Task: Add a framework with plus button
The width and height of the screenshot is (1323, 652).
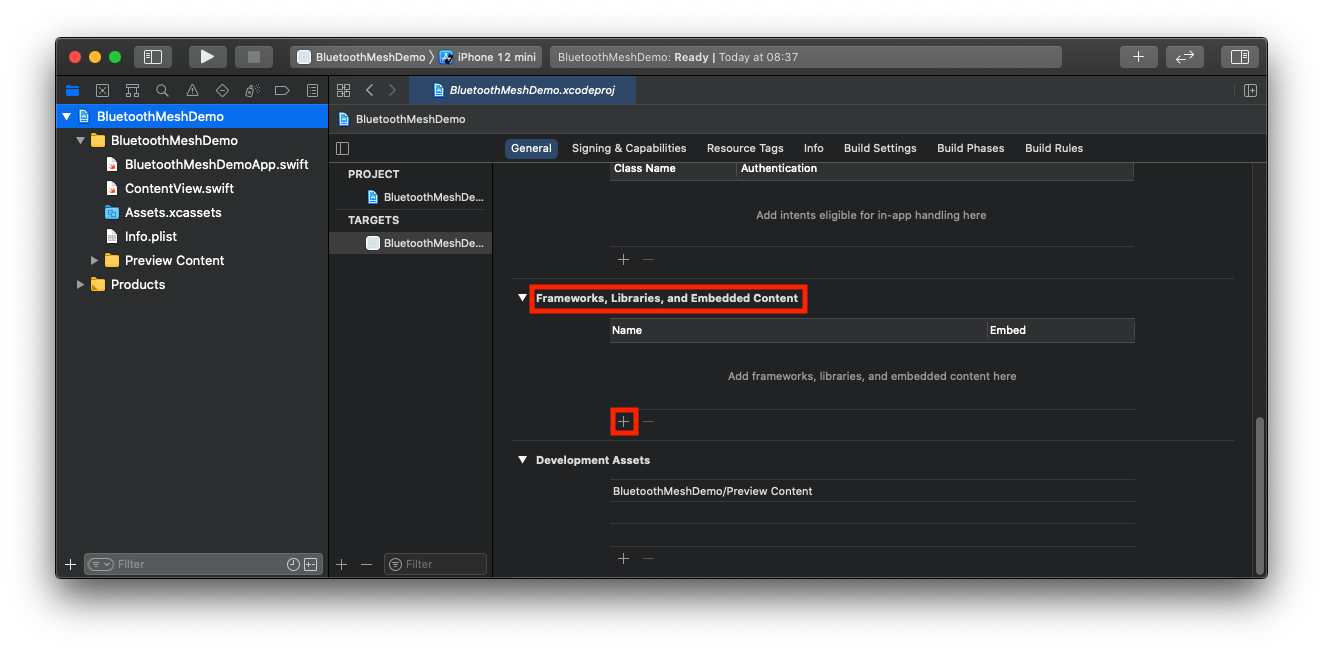Action: [623, 422]
